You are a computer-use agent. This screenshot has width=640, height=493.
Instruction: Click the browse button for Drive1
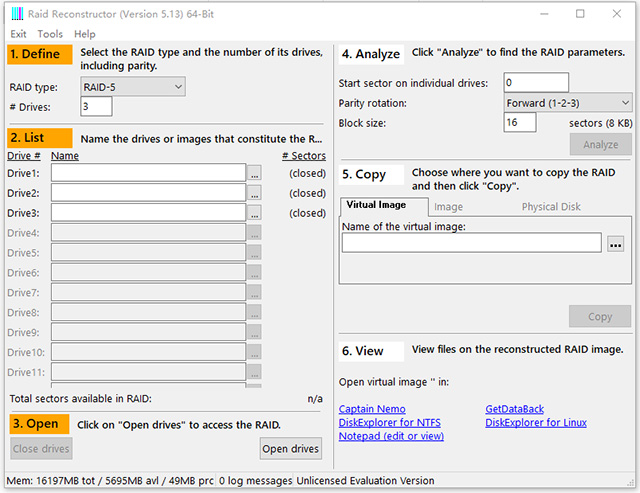(x=254, y=174)
